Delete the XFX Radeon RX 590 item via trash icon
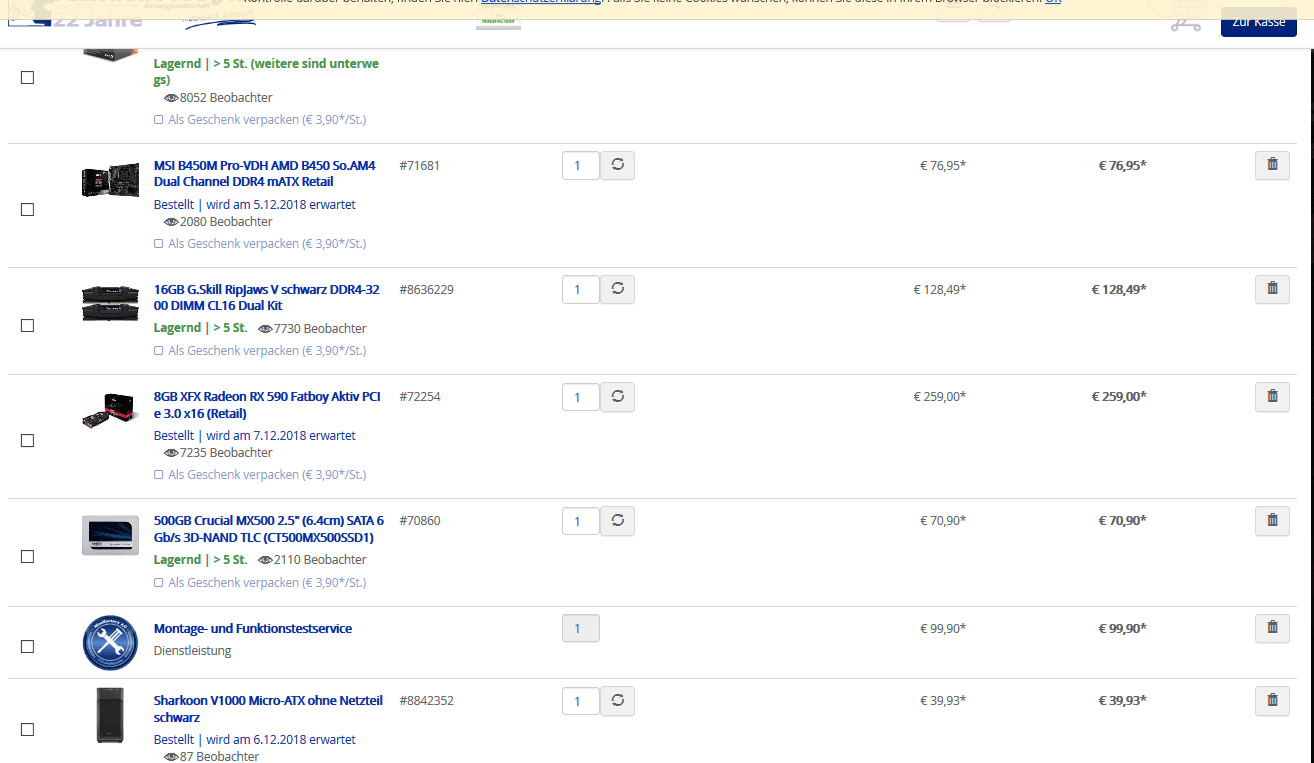1314x763 pixels. click(1272, 397)
